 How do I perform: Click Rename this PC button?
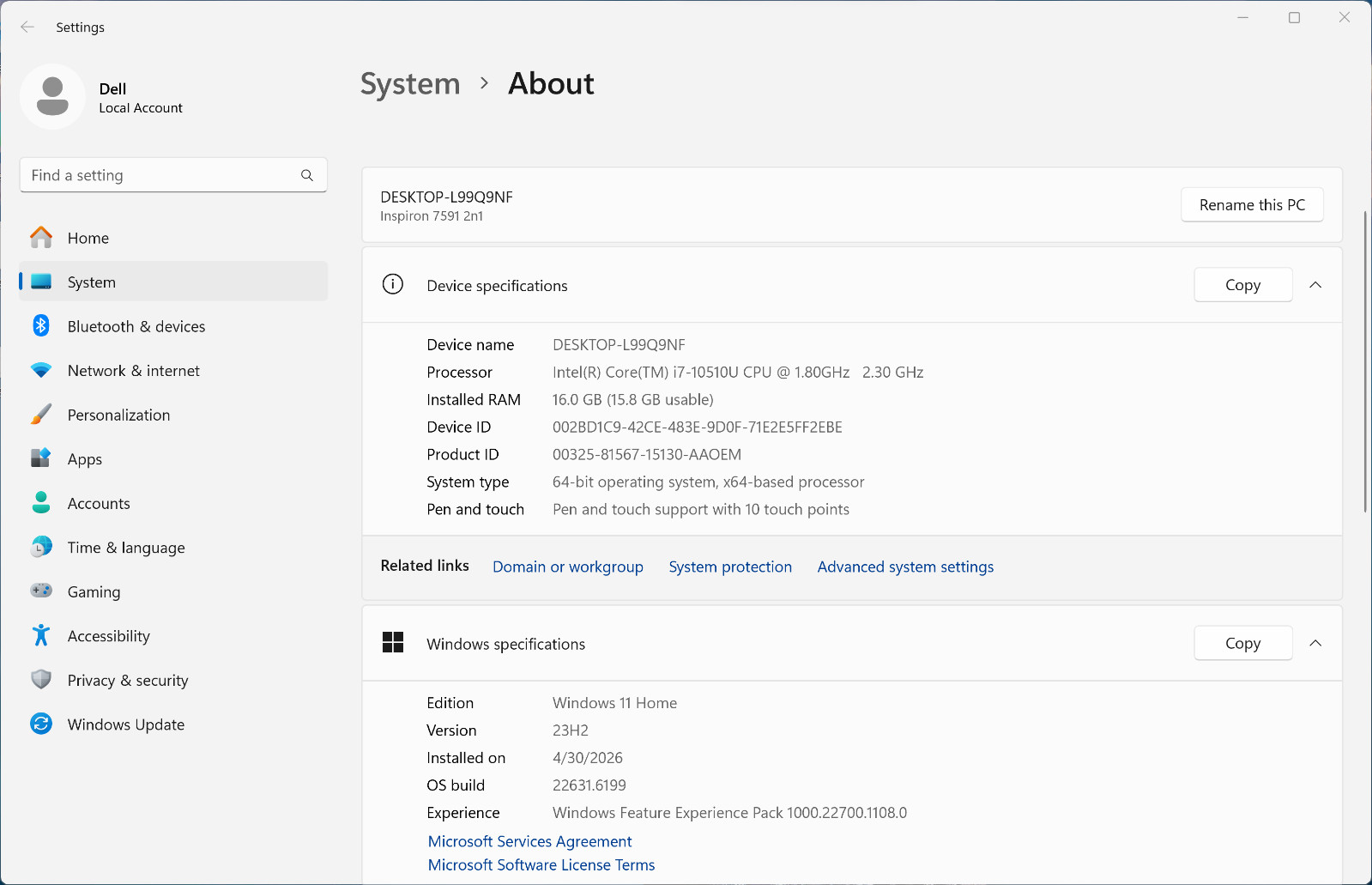[x=1252, y=204]
